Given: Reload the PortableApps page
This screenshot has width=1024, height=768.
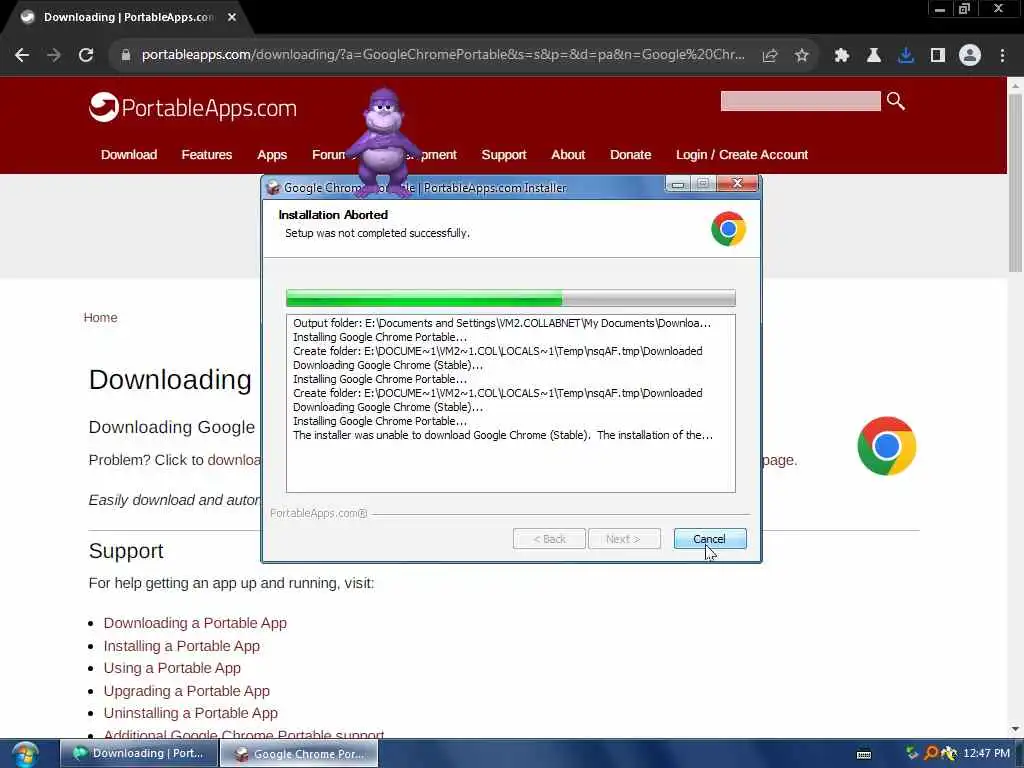Looking at the screenshot, I should [86, 56].
